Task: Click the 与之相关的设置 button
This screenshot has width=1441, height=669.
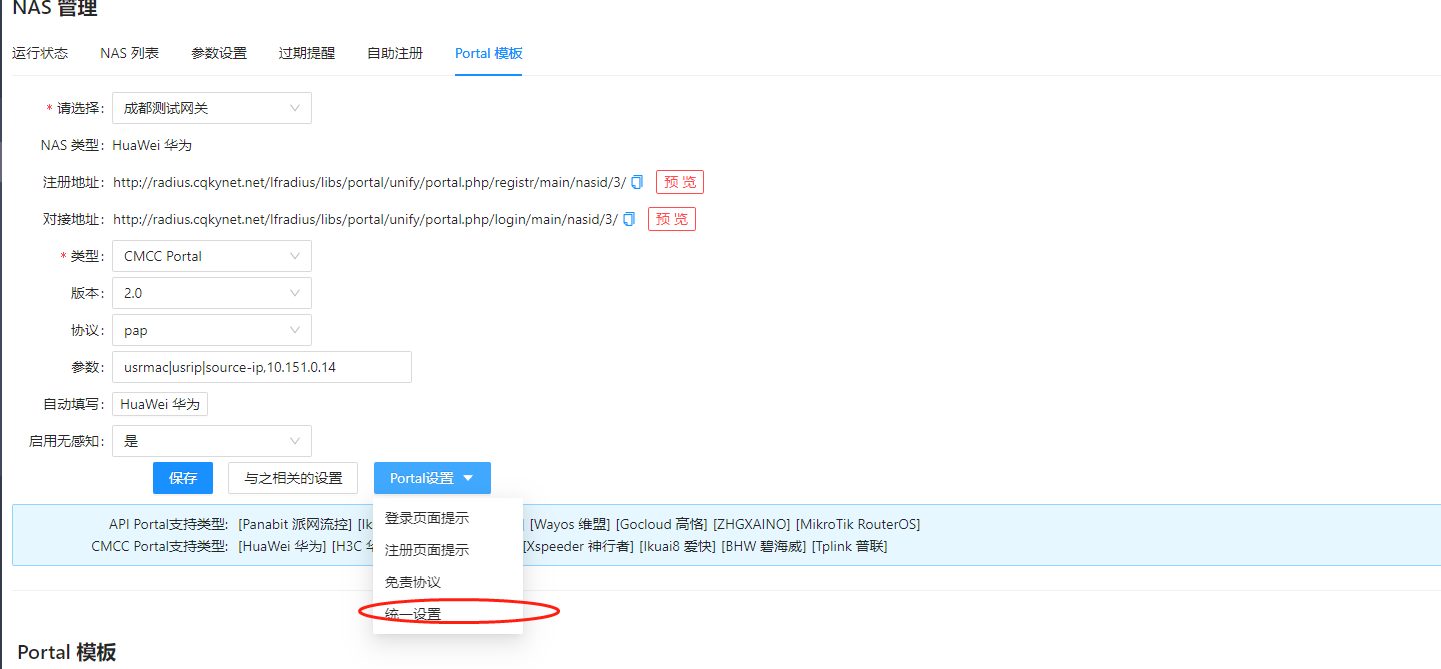Action: pyautogui.click(x=293, y=478)
